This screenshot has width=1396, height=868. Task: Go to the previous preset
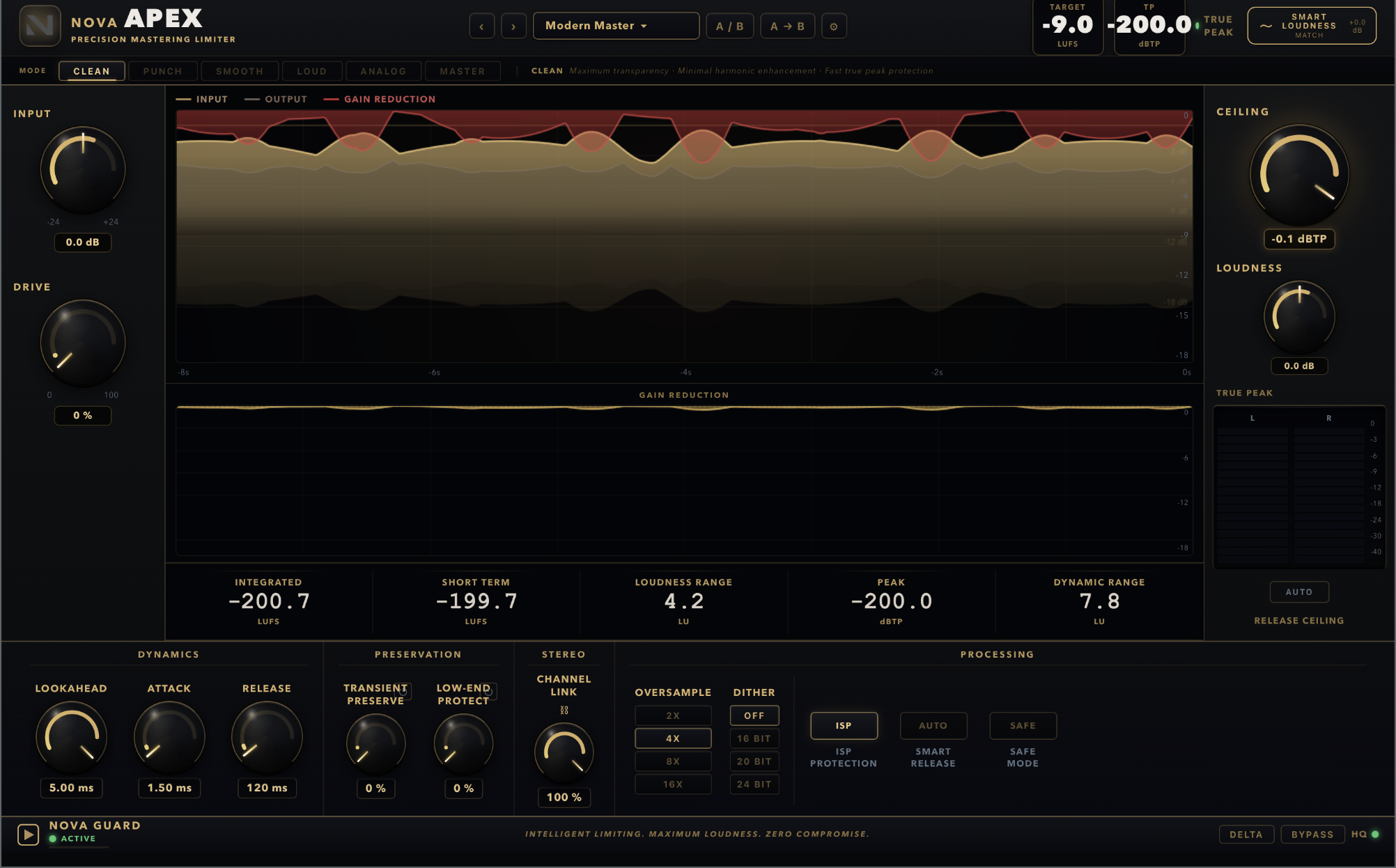[x=481, y=26]
